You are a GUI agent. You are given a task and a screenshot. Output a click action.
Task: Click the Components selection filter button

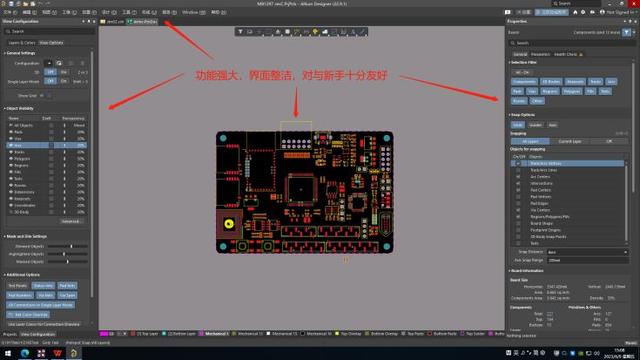(x=524, y=82)
